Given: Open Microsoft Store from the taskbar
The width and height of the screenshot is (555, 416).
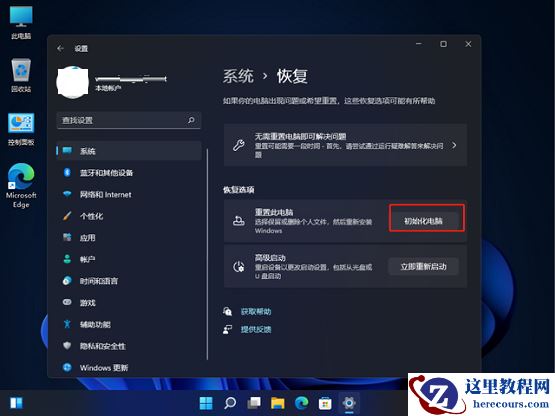Looking at the screenshot, I should [325, 403].
